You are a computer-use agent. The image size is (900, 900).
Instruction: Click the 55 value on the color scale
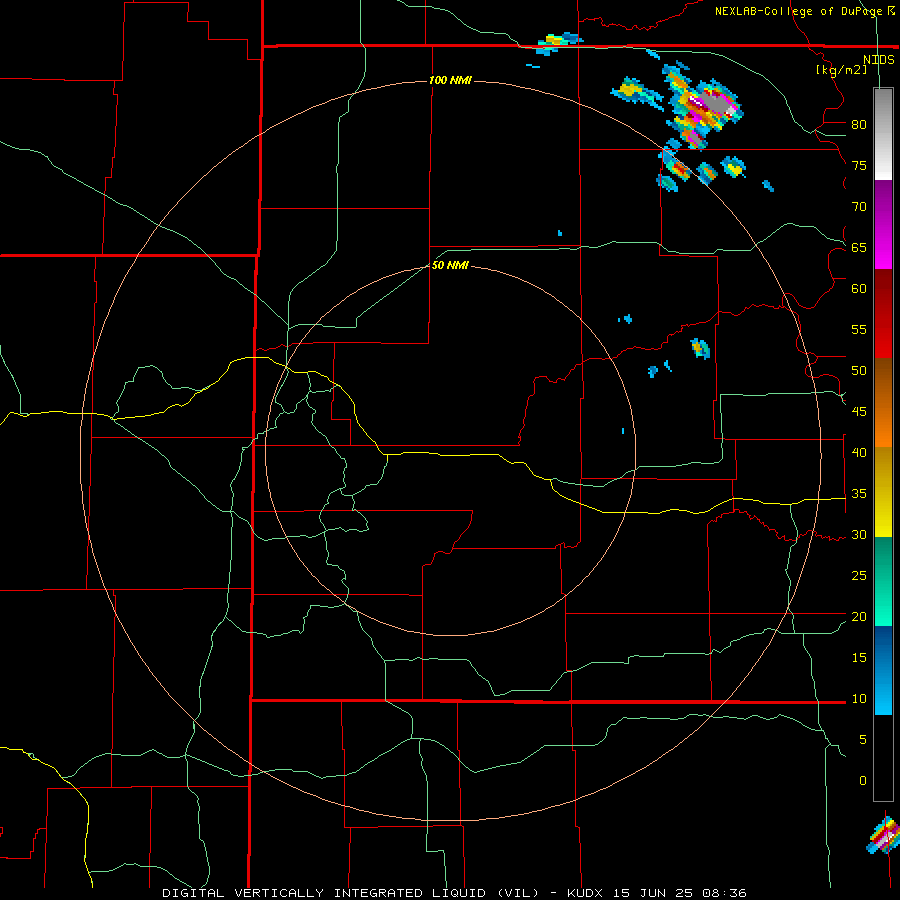pos(859,329)
